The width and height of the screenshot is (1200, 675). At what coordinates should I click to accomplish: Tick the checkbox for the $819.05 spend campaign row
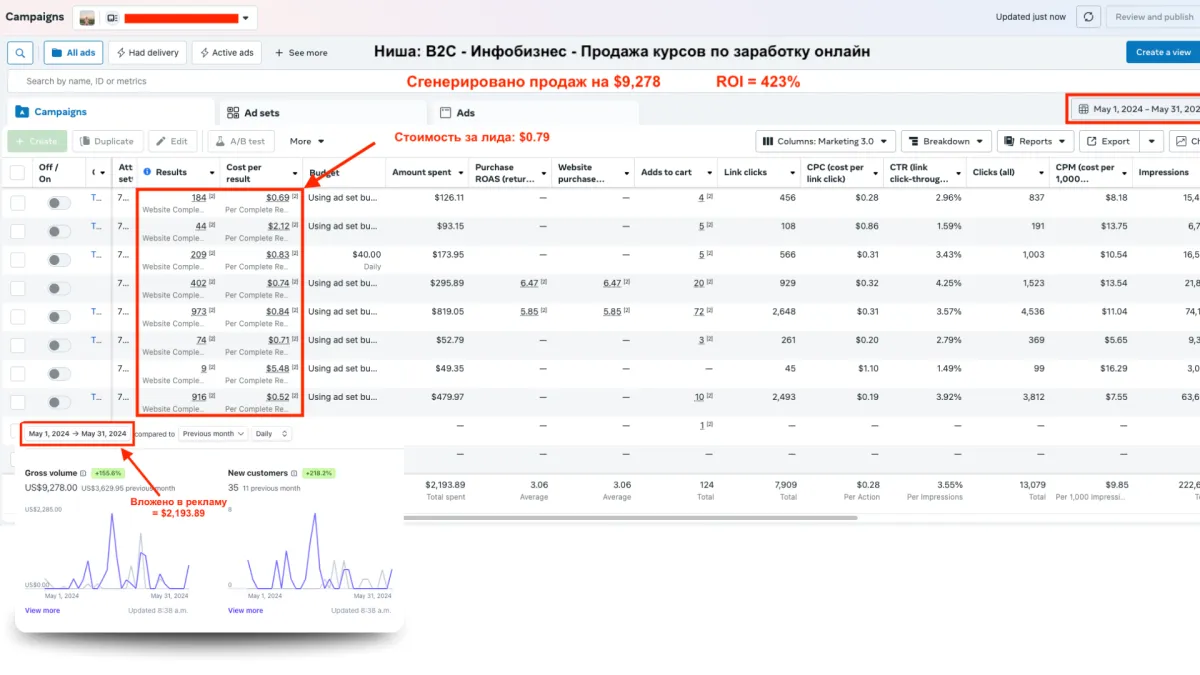(17, 317)
